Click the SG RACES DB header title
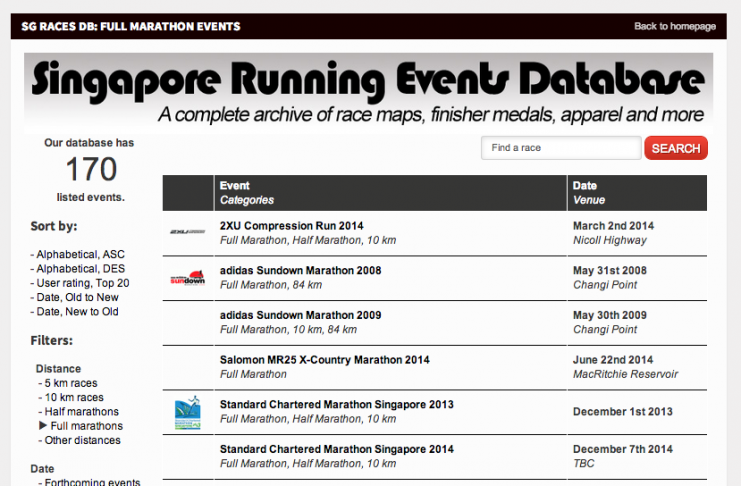This screenshot has height=486, width=741. [131, 26]
